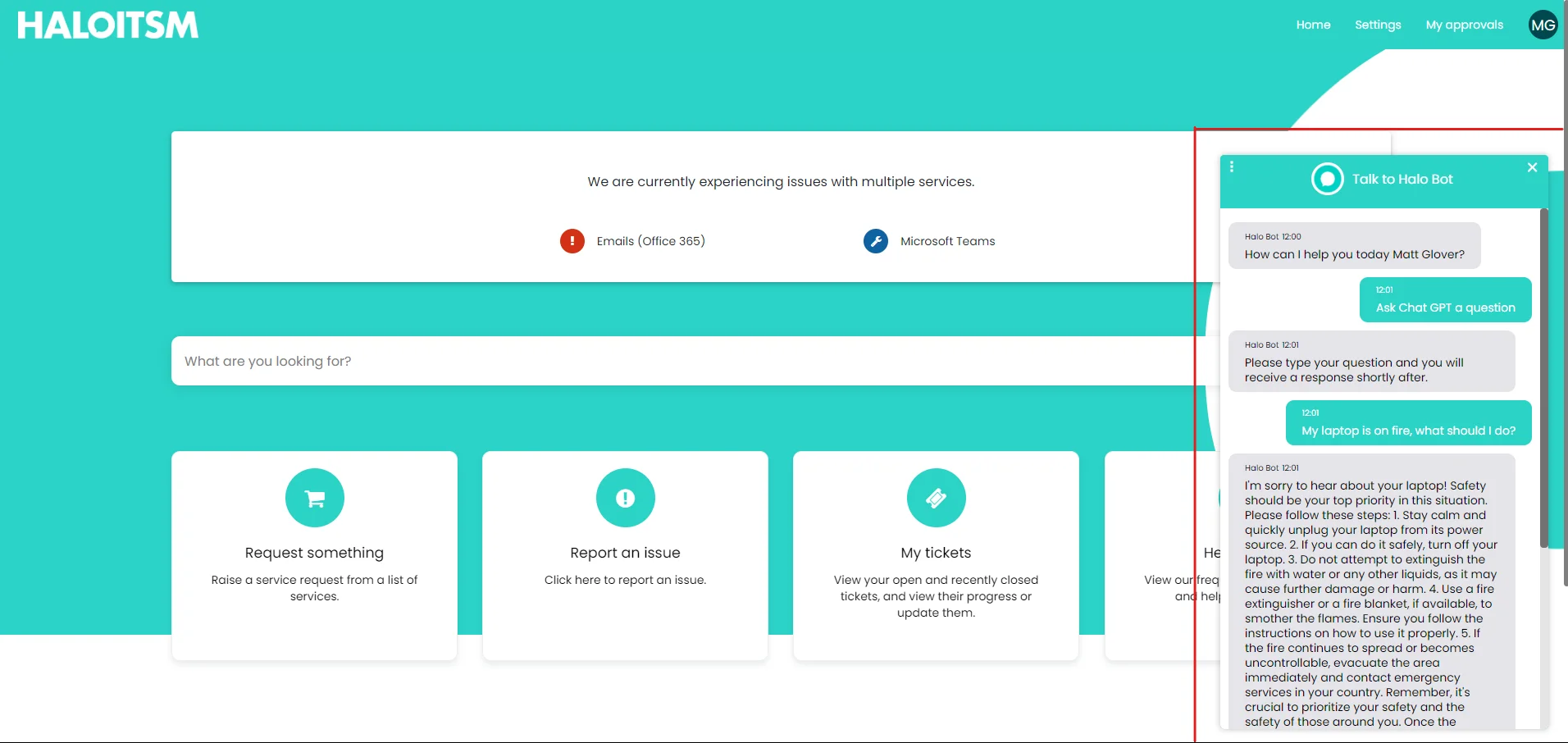1568x743 pixels.
Task: Click 'Raise a service request' description text
Action: tap(314, 588)
